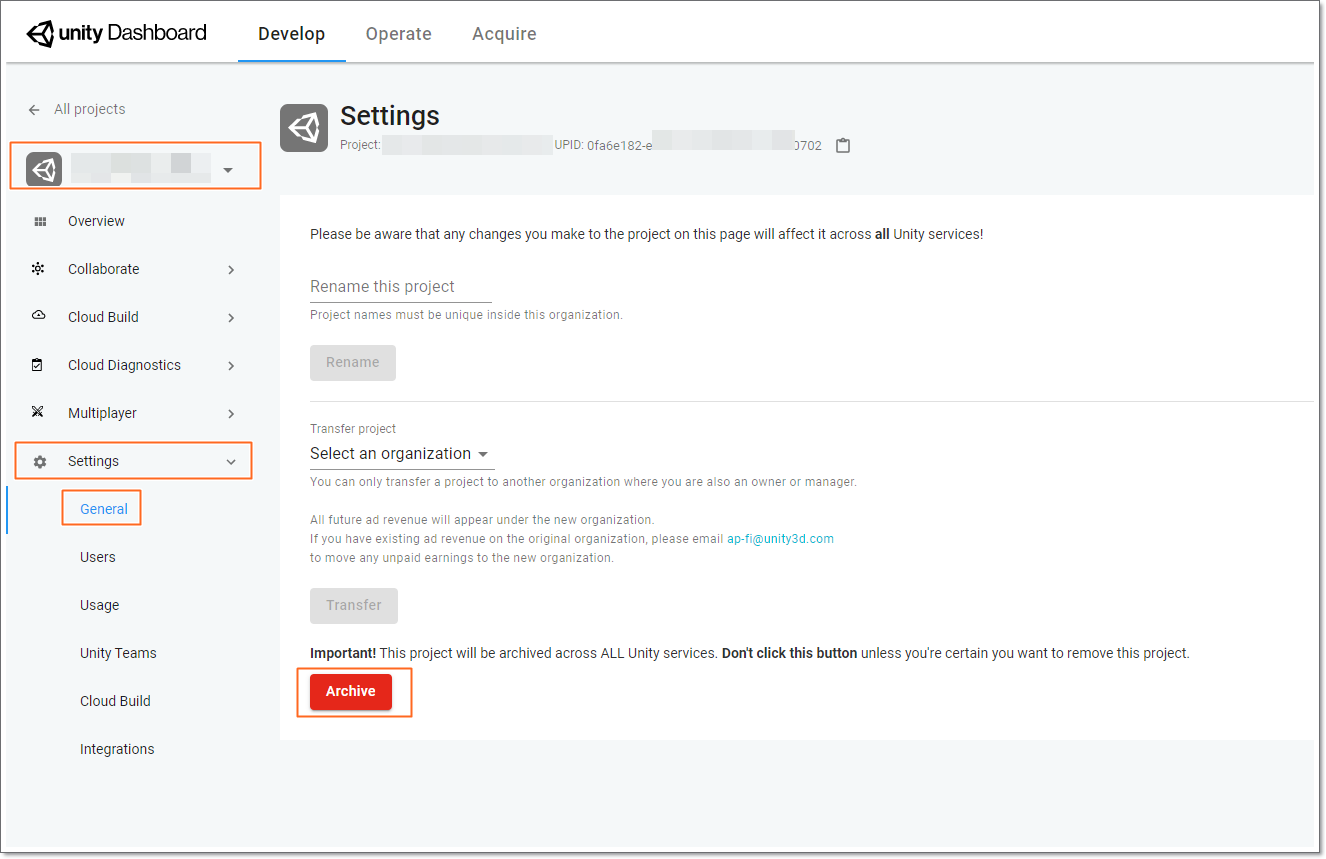
Task: Click the red Archive button
Action: [351, 692]
